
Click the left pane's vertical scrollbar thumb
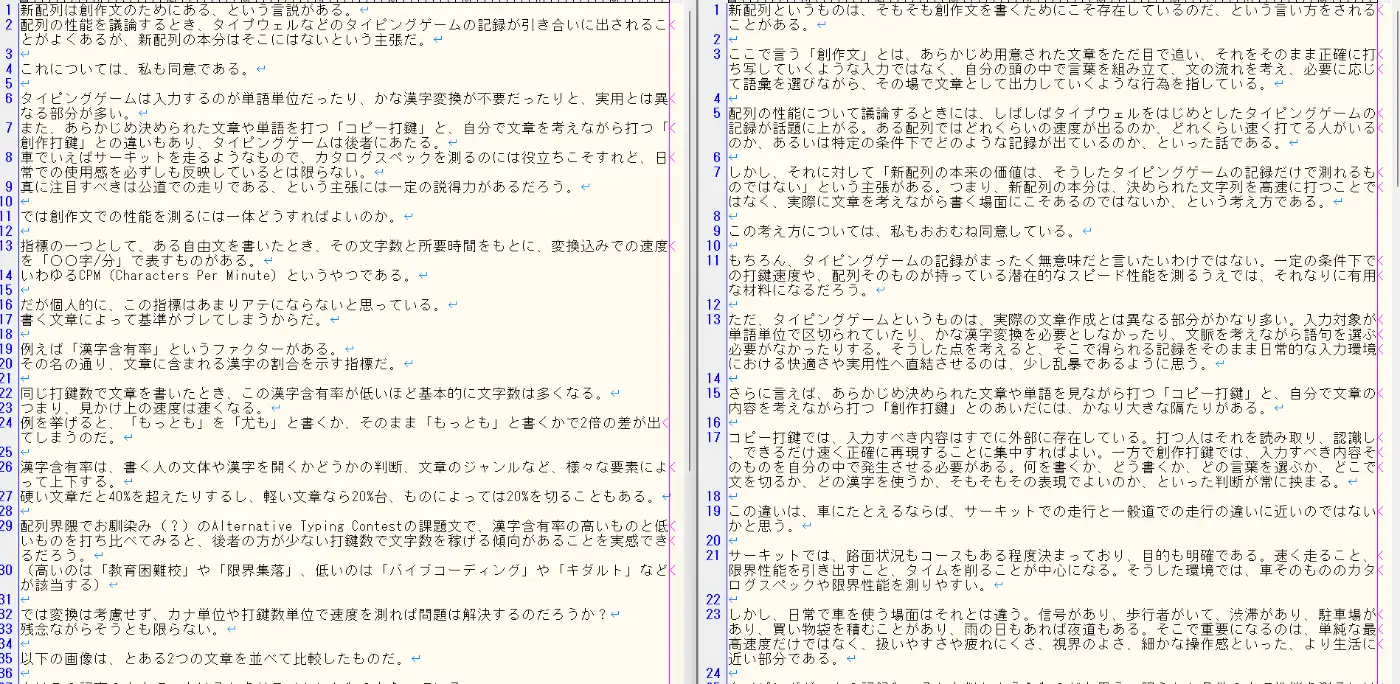click(x=687, y=240)
